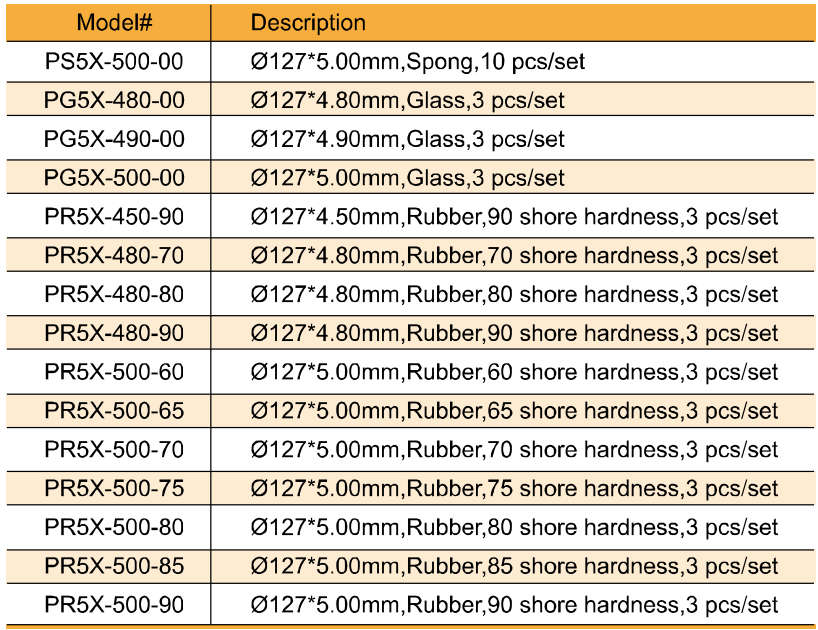
Task: Select model PR5X-500-70 cell
Action: [x=114, y=450]
